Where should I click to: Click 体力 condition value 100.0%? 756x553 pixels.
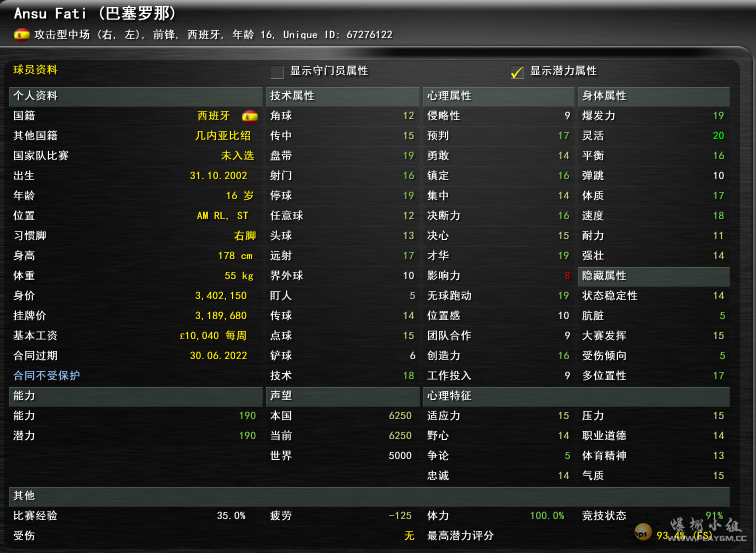point(547,516)
